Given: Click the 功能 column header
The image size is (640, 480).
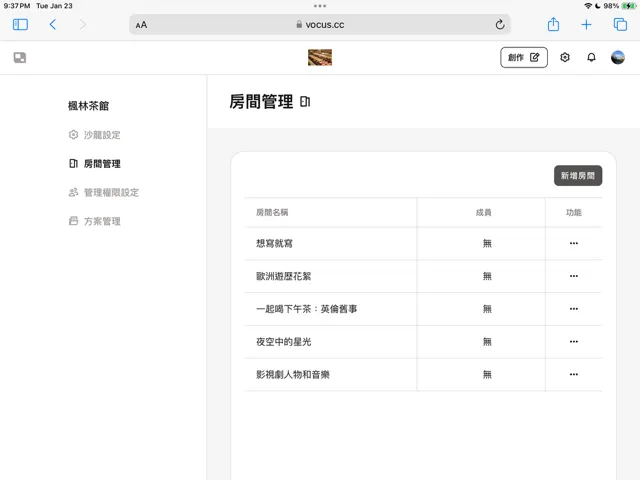Looking at the screenshot, I should click(573, 213).
